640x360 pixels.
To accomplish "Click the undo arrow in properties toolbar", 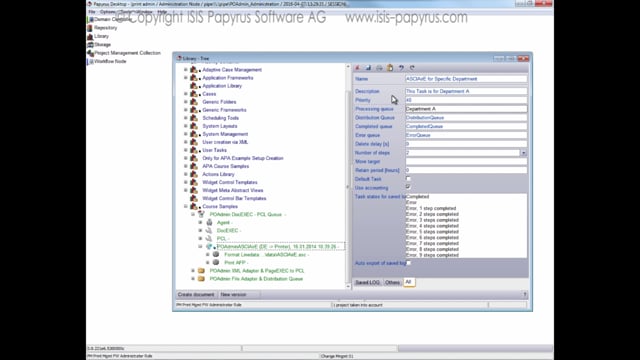I will tap(401, 68).
